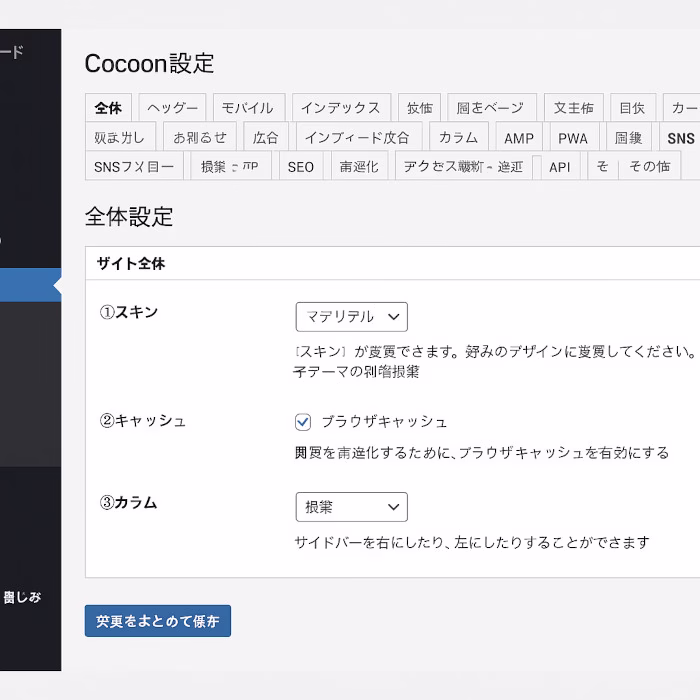This screenshot has height=700, width=700.
Task: Switch to the インデックス tab
Action: (341, 108)
